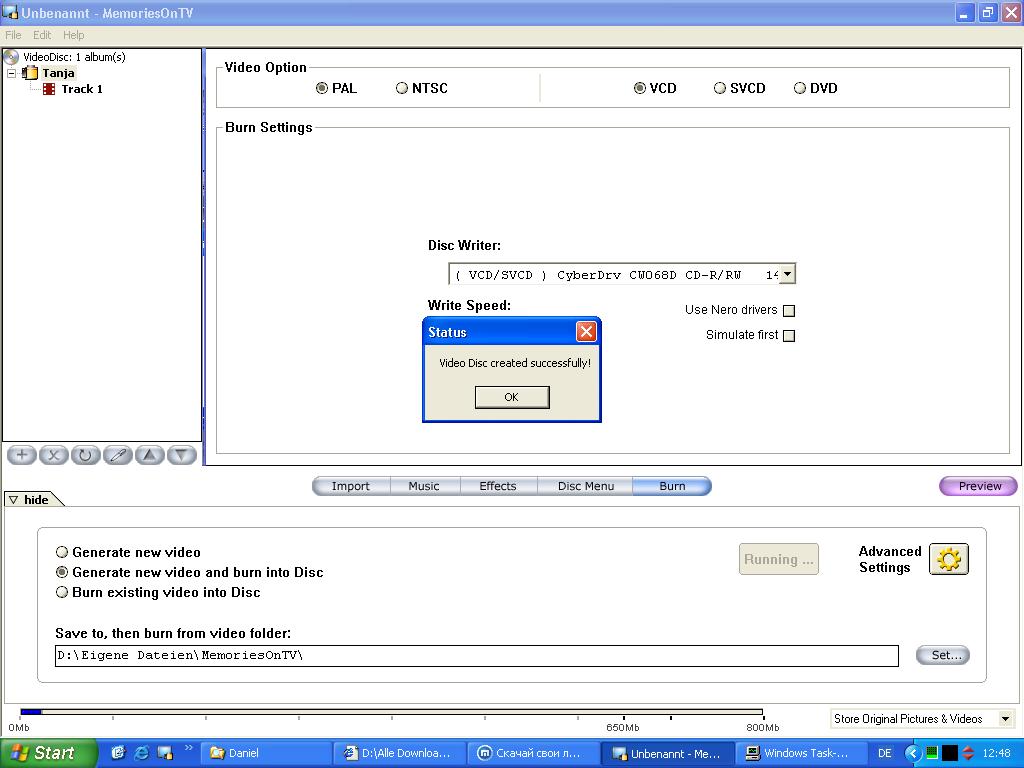Open the File menu
Image resolution: width=1024 pixels, height=768 pixels.
click(x=13, y=35)
